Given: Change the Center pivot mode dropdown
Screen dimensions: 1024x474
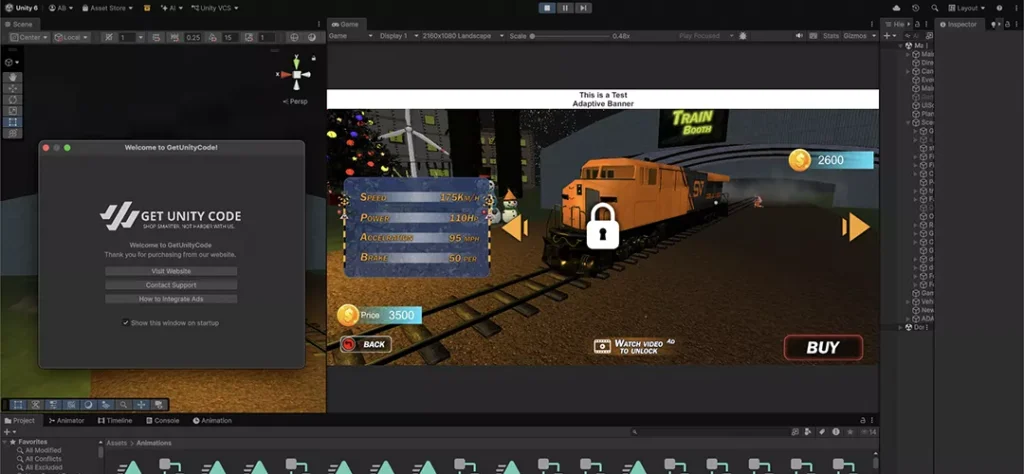Looking at the screenshot, I should (x=27, y=37).
